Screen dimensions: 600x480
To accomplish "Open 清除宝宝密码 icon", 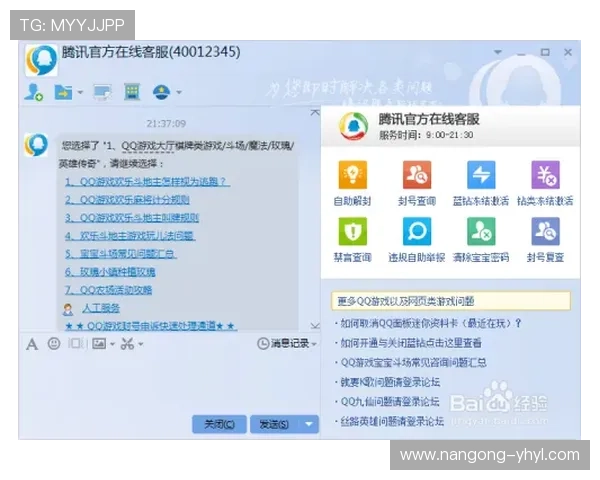I will pyautogui.click(x=481, y=231).
